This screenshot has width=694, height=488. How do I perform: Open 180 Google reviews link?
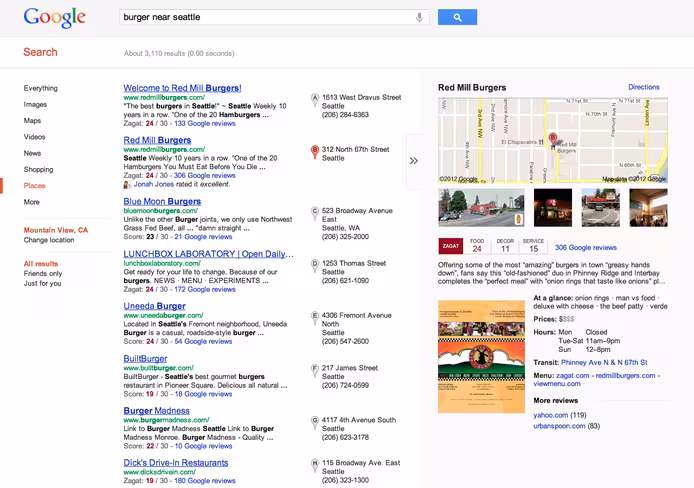tap(205, 481)
